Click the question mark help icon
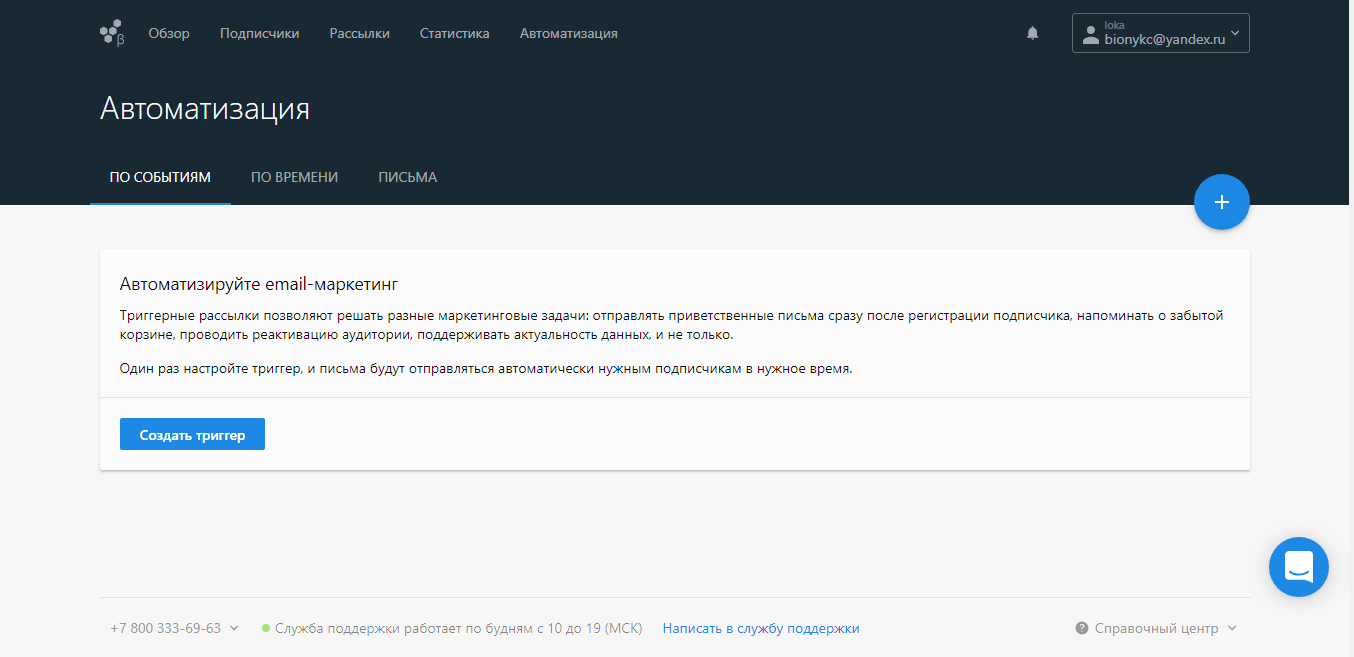 [1081, 628]
